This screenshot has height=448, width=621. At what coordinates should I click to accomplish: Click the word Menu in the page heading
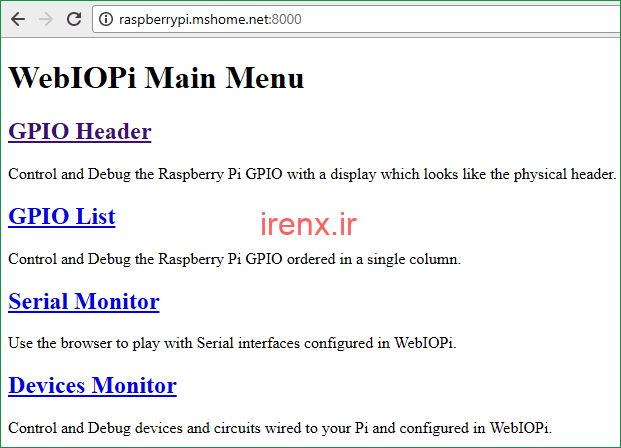[265, 78]
